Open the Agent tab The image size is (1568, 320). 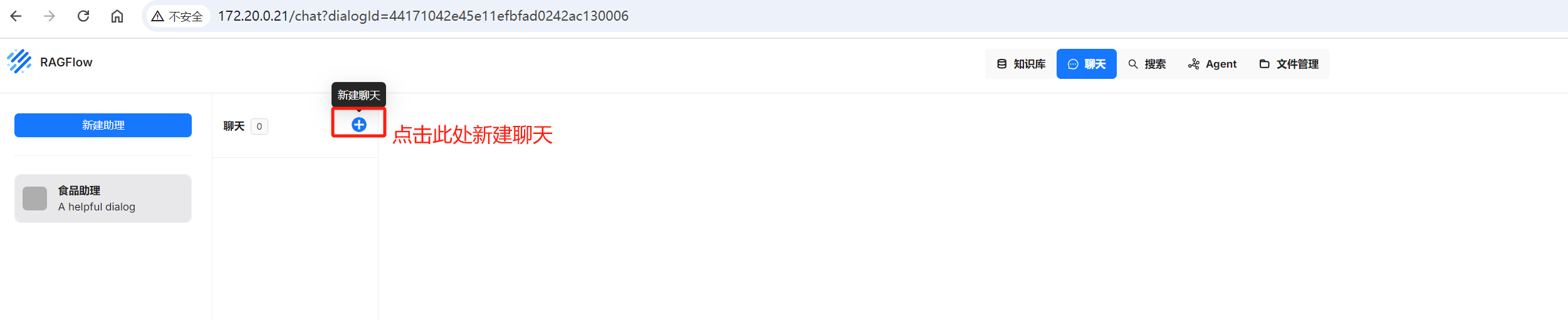[x=1212, y=64]
